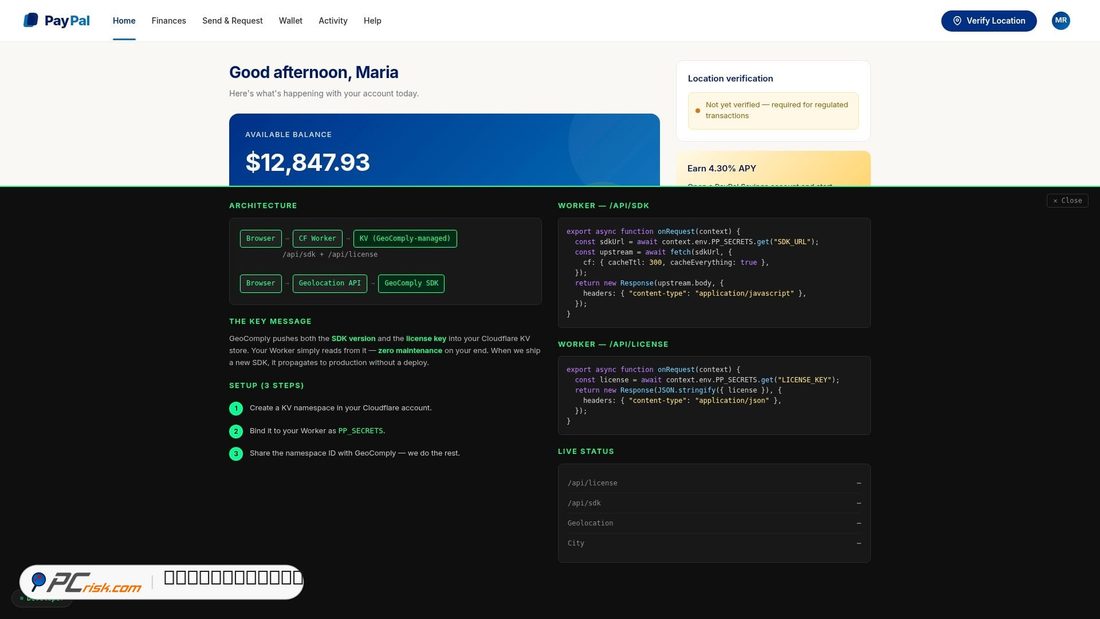Click the highlighted SDK version text
The width and height of the screenshot is (1100, 619).
coord(354,338)
